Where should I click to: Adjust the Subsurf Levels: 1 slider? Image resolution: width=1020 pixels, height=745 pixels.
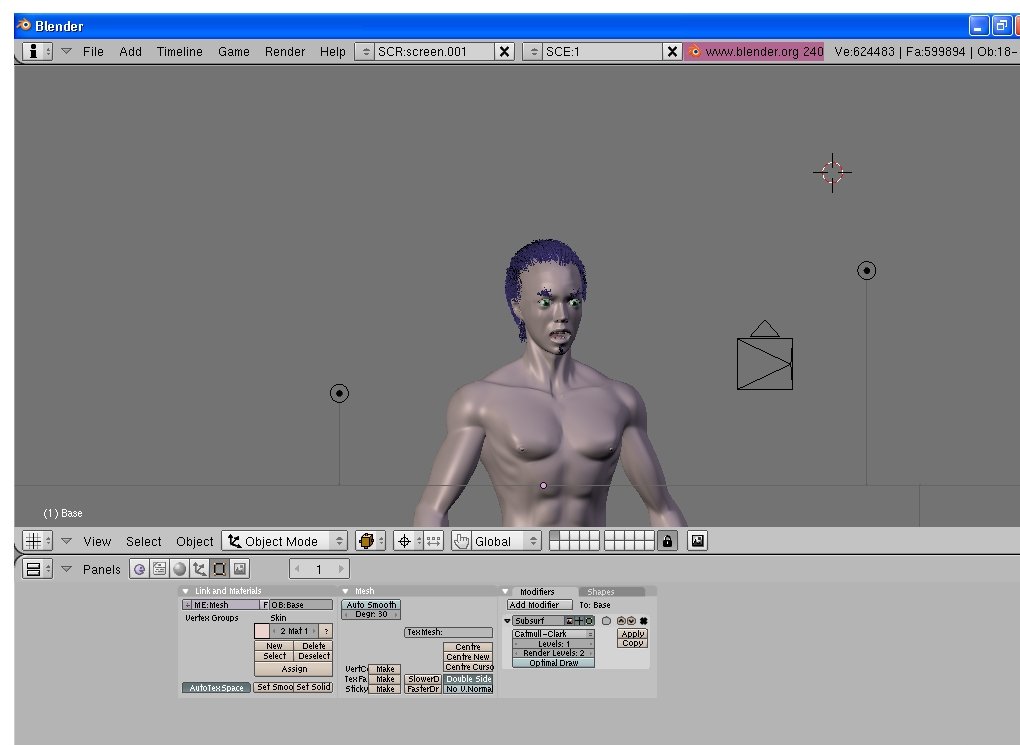click(554, 643)
